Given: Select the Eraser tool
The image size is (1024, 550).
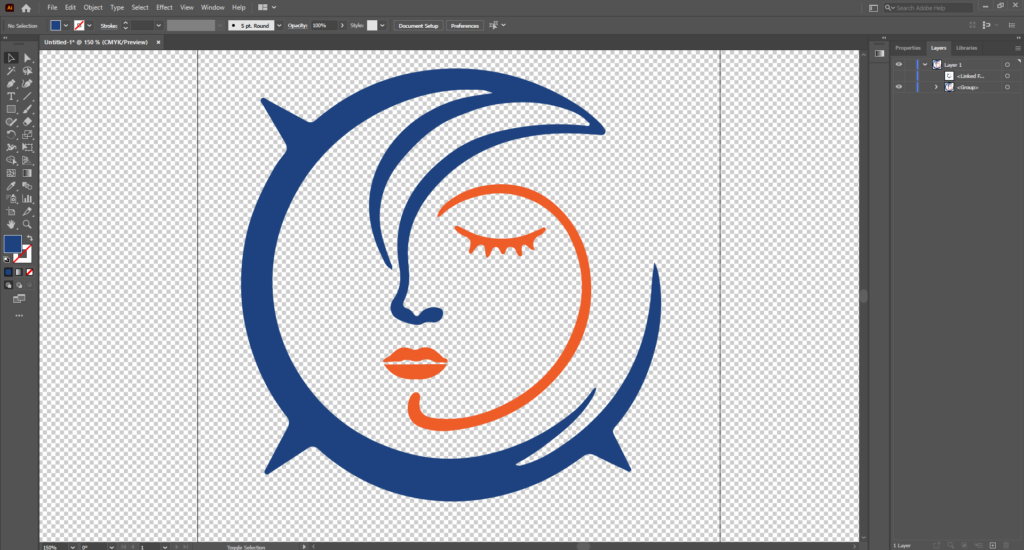Looking at the screenshot, I should tap(27, 122).
